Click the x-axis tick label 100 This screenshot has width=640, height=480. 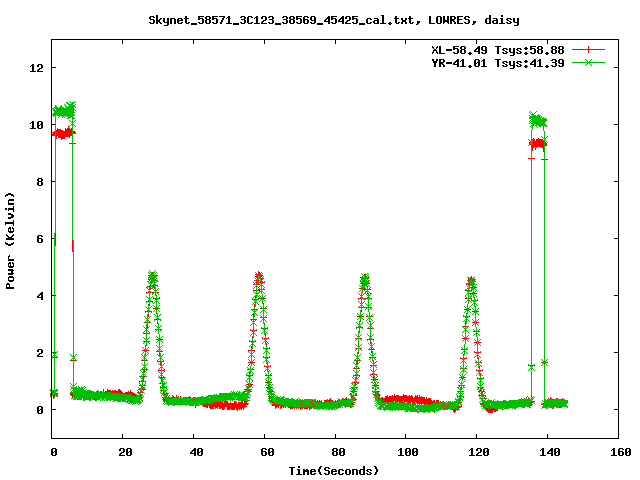[x=408, y=452]
